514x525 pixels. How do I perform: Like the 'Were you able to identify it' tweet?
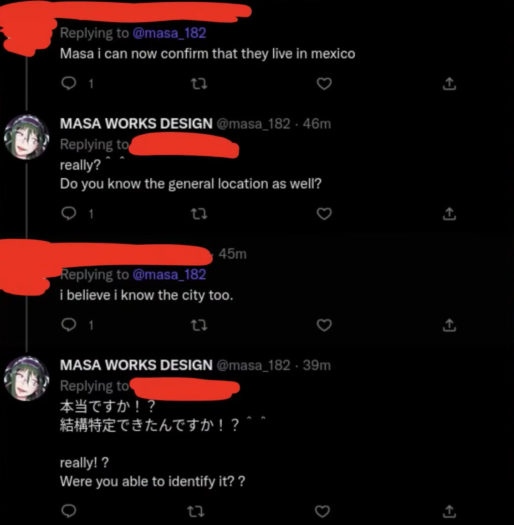point(322,511)
